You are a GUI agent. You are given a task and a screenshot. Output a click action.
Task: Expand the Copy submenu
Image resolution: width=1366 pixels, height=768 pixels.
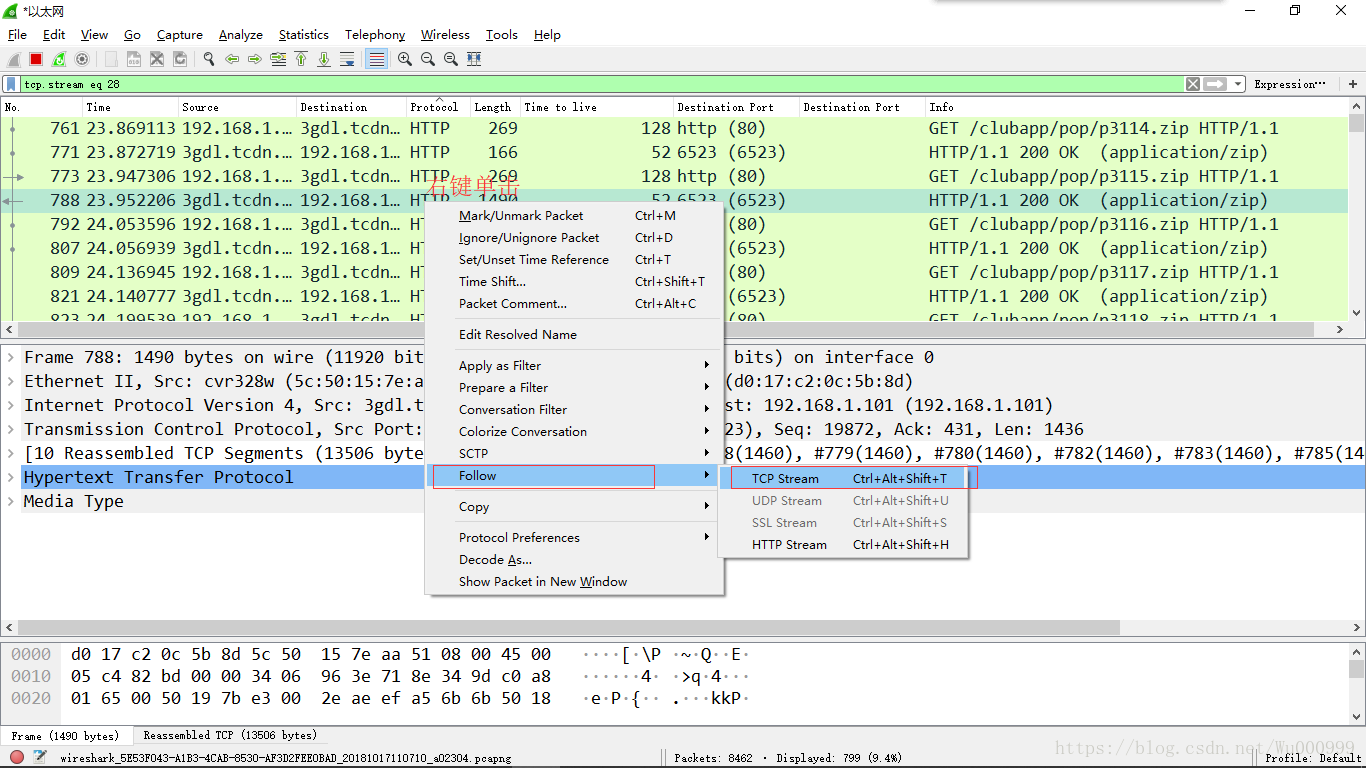(575, 506)
